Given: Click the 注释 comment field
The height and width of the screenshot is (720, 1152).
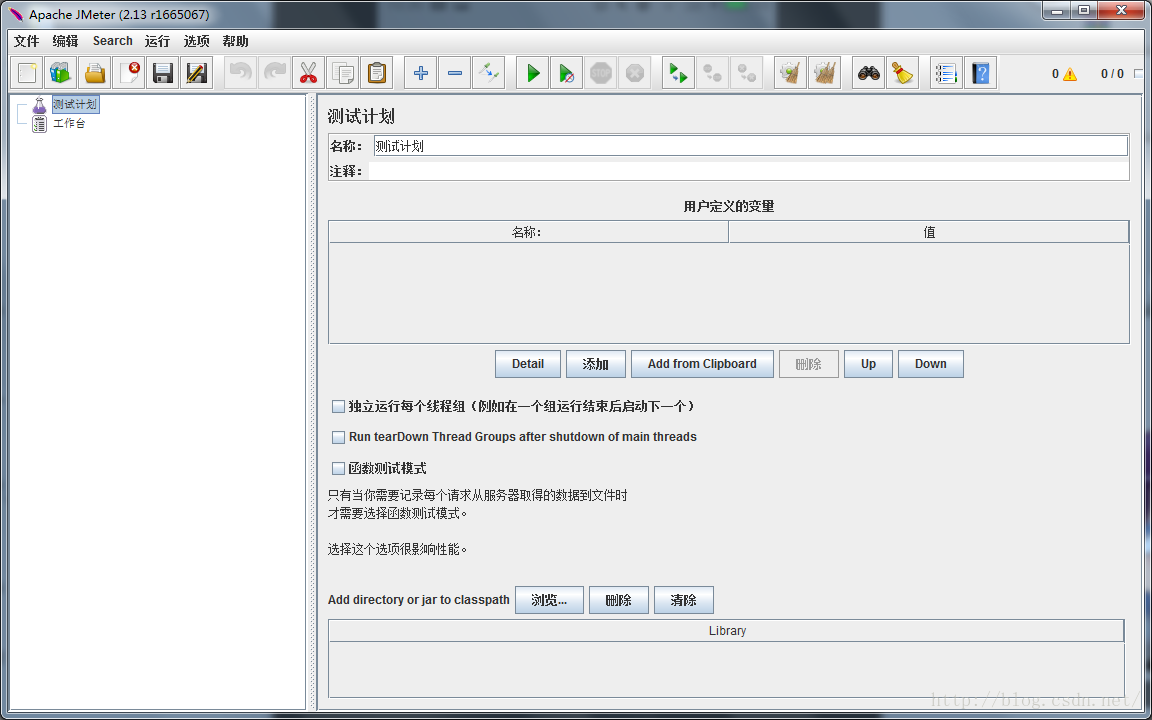Looking at the screenshot, I should click(x=749, y=171).
